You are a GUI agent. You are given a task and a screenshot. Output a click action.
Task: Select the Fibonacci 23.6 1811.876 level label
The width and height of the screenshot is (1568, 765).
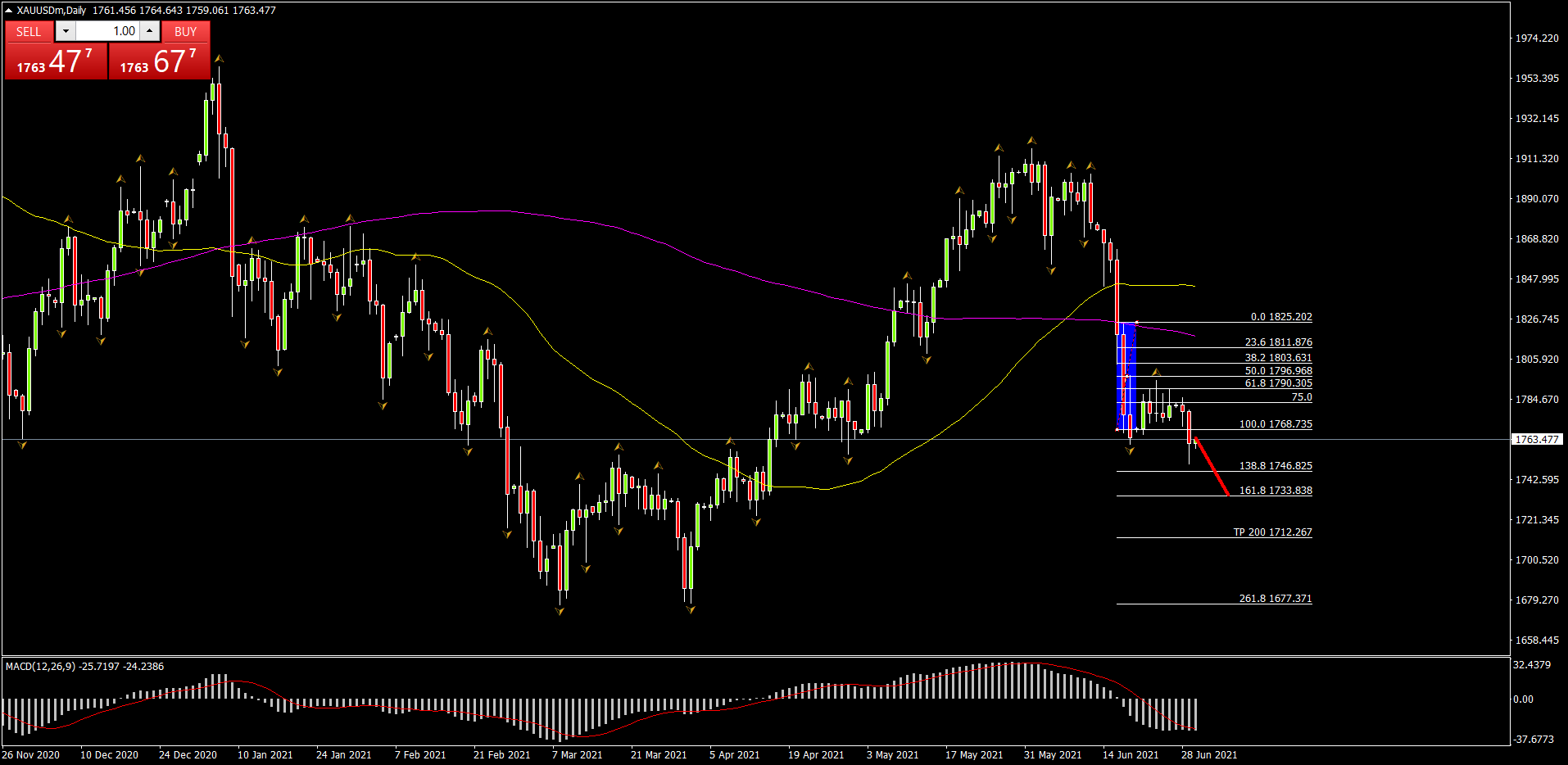click(1278, 342)
